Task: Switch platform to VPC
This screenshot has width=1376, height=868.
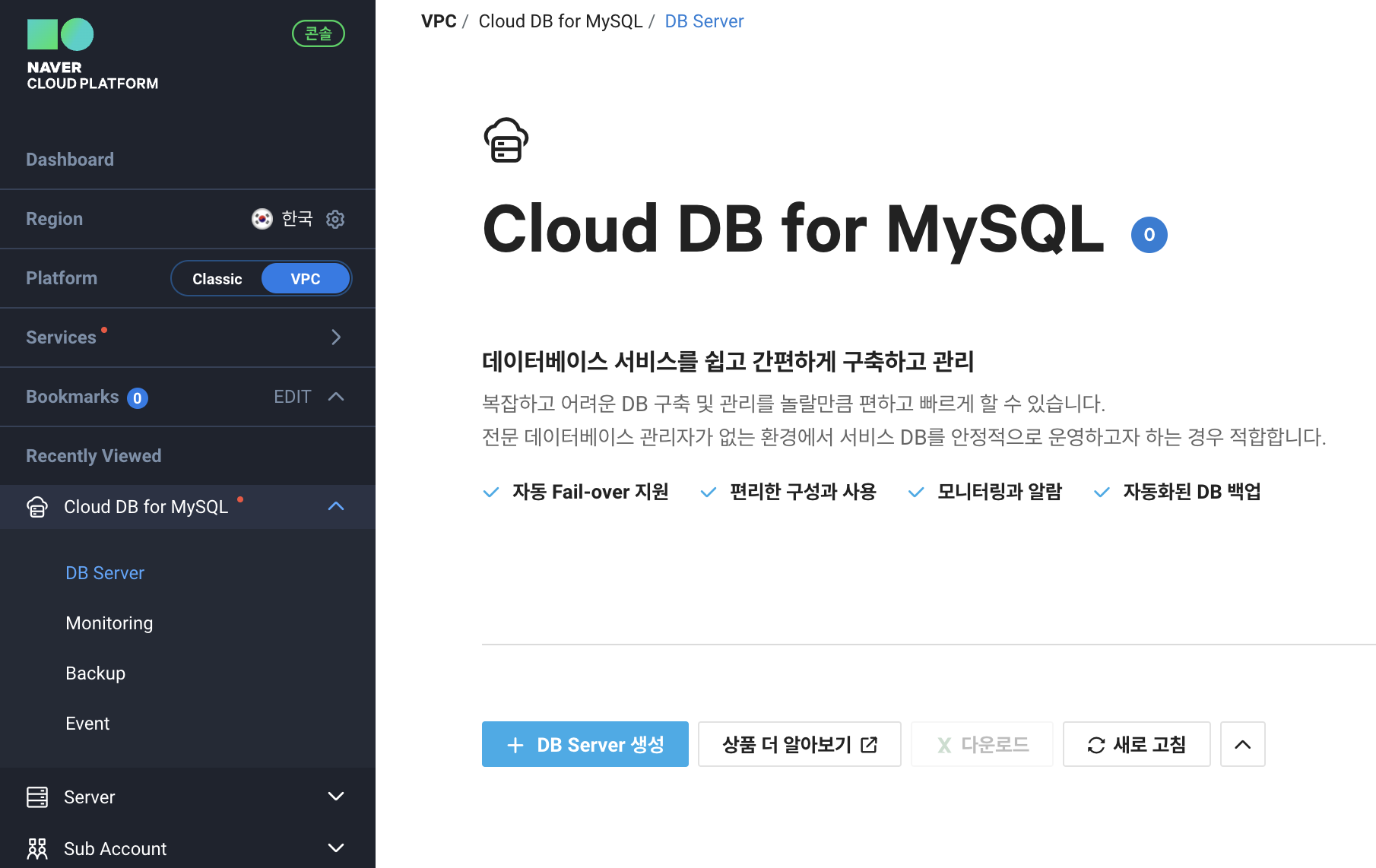Action: pos(306,279)
